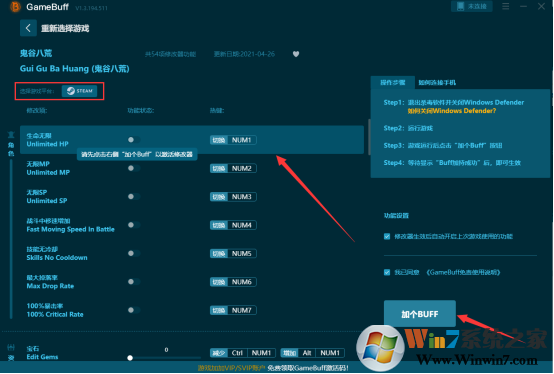Click the character category icon in sidebar
Viewport: 554px width, 374px height.
coord(11,144)
